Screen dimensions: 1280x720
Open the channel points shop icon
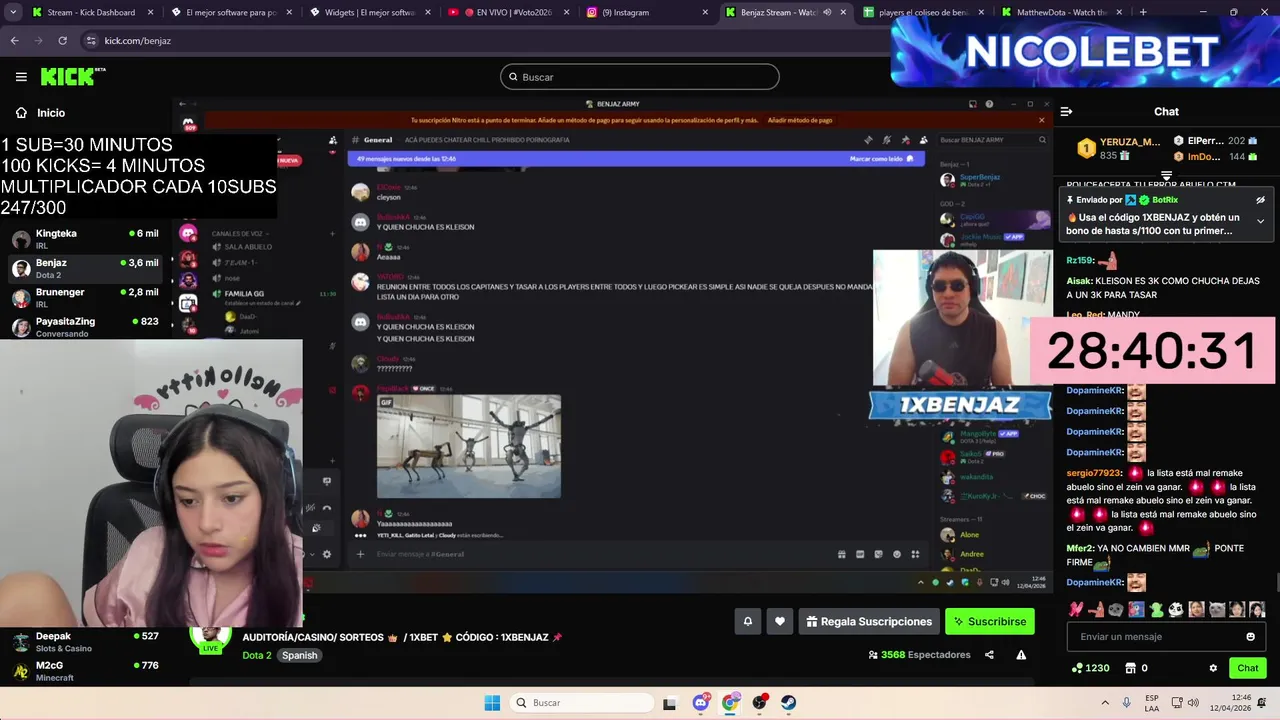[x=1131, y=668]
